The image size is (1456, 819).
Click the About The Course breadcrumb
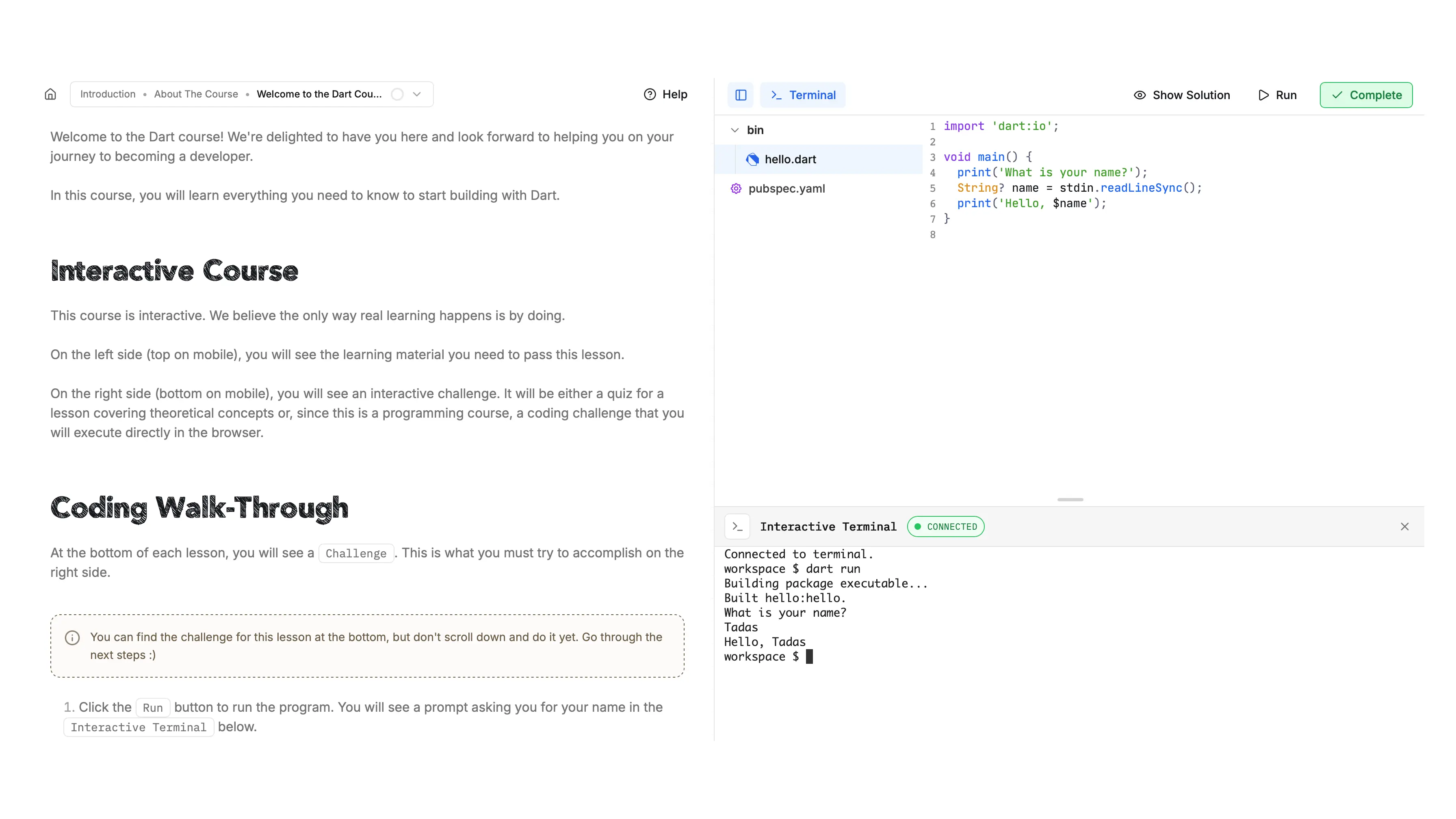click(195, 94)
